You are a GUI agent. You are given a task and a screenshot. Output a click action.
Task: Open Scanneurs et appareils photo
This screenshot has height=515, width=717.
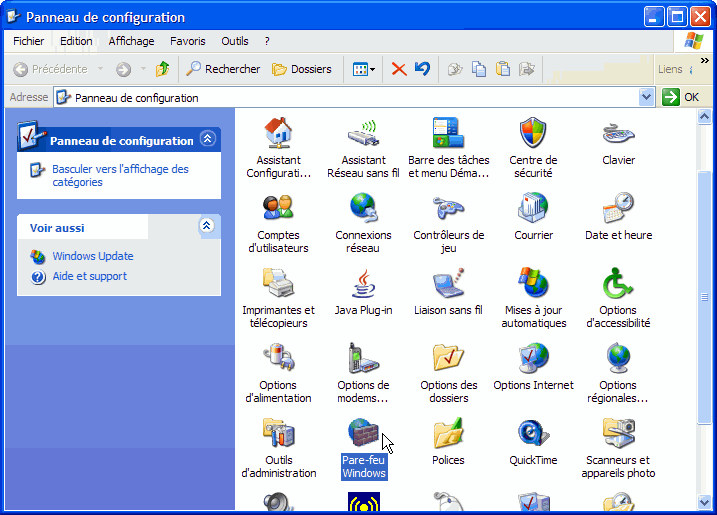coord(618,448)
